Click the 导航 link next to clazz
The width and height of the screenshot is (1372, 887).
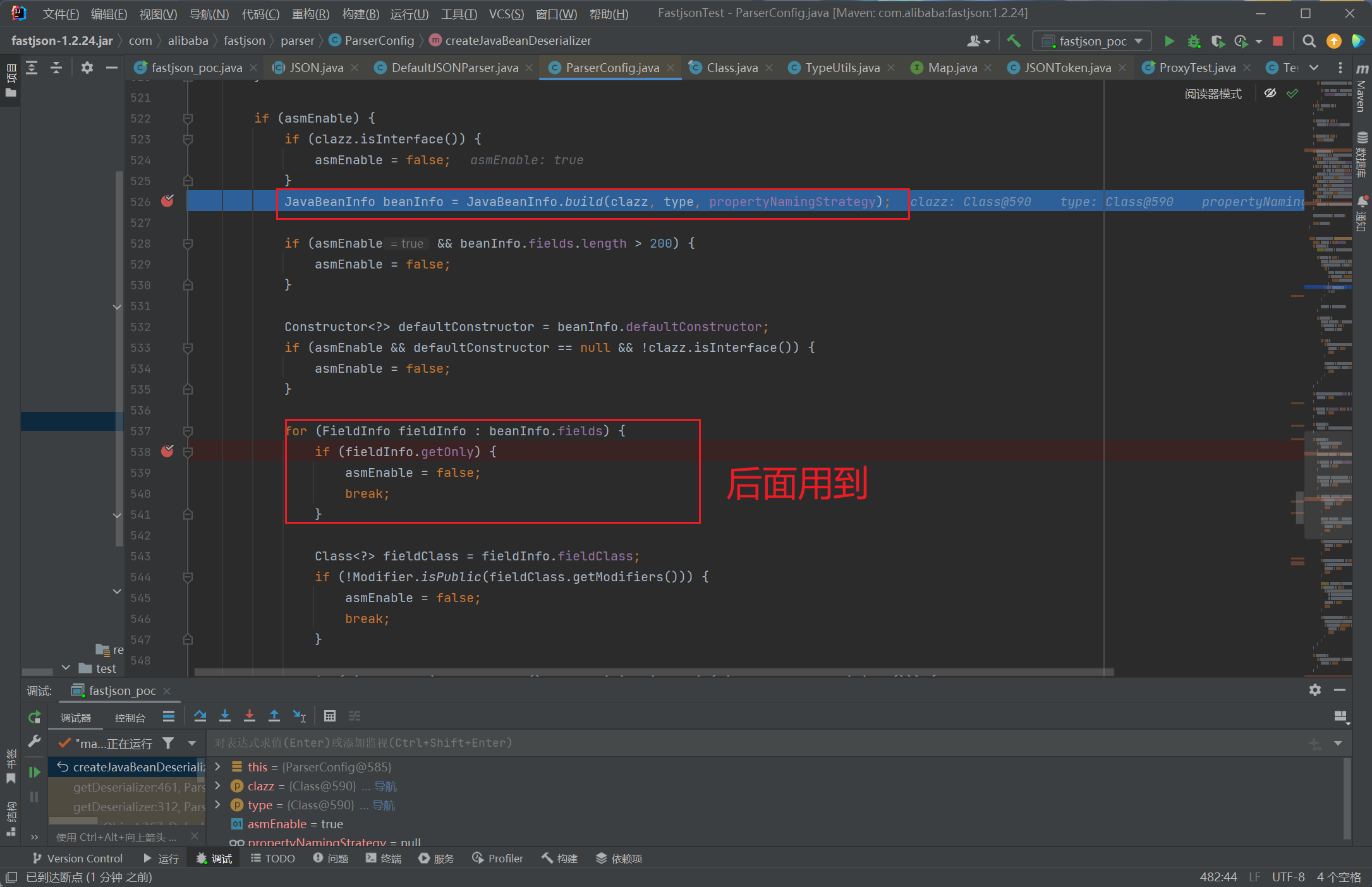[x=385, y=786]
